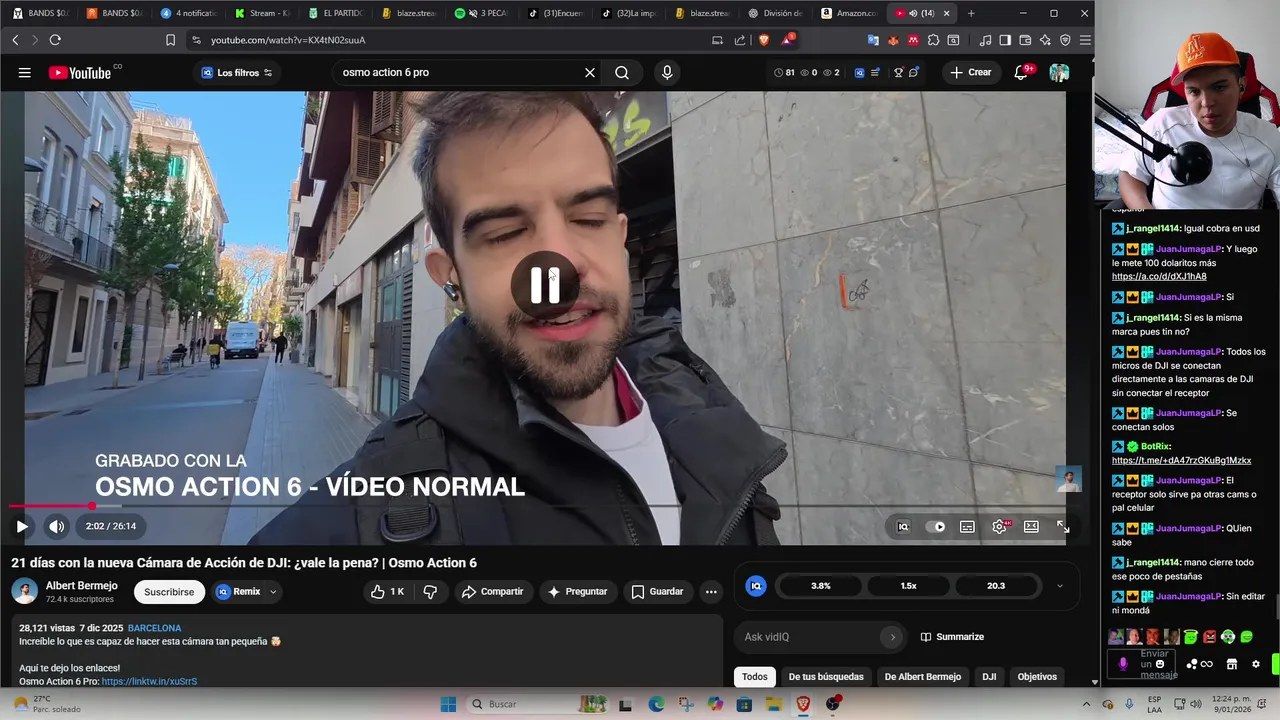
Task: Go to YouTube home via logo
Action: [80, 73]
